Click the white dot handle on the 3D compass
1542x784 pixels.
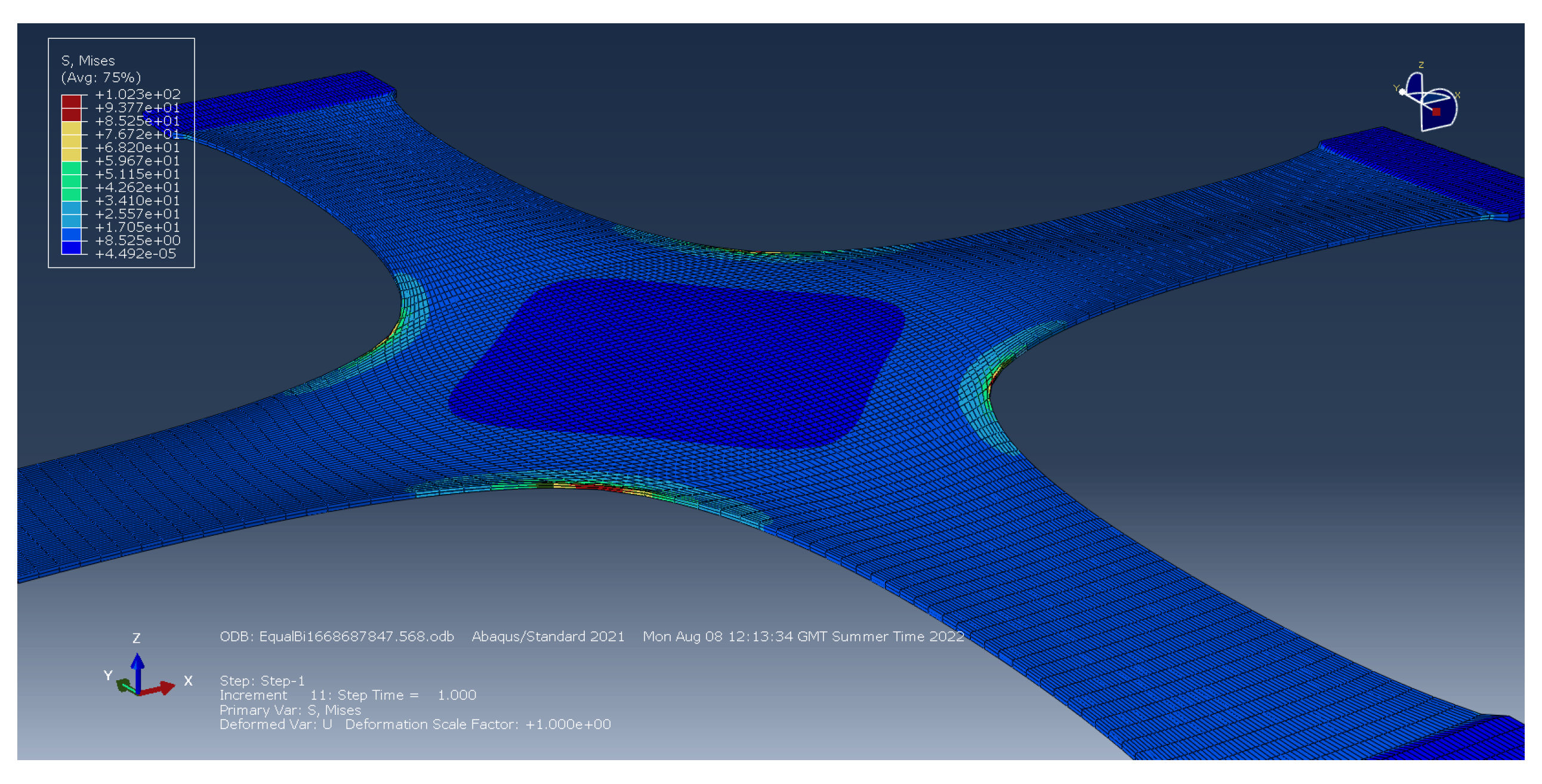[x=1402, y=91]
